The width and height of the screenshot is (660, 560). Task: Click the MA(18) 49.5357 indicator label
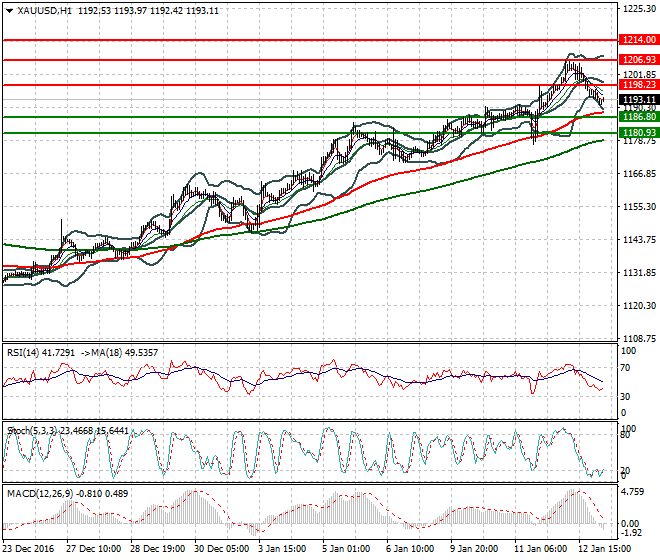tap(125, 352)
